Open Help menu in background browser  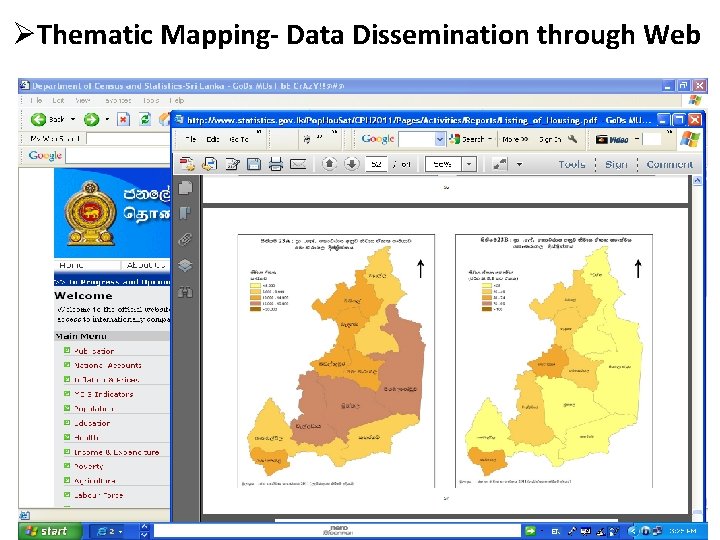tap(177, 100)
